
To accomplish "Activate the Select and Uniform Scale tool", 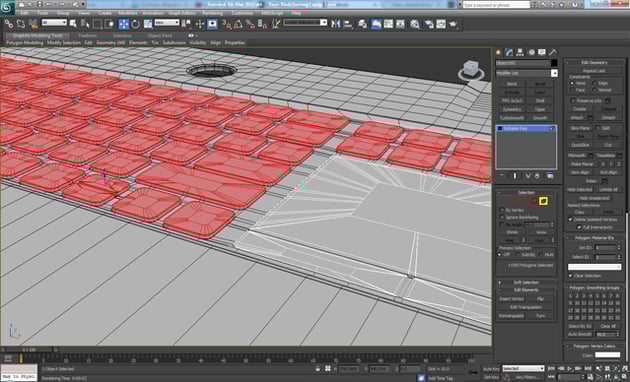I will click(x=148, y=24).
